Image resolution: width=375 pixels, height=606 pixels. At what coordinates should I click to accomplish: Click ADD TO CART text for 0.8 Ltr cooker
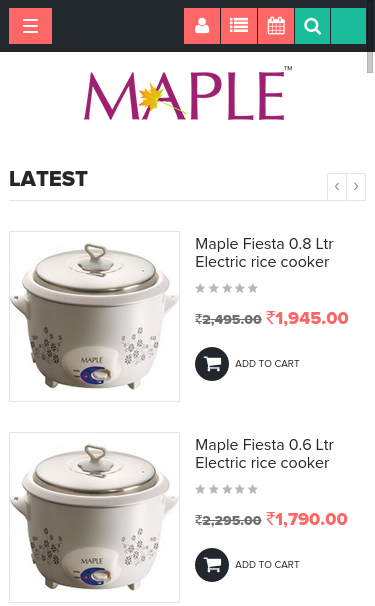pyautogui.click(x=267, y=364)
